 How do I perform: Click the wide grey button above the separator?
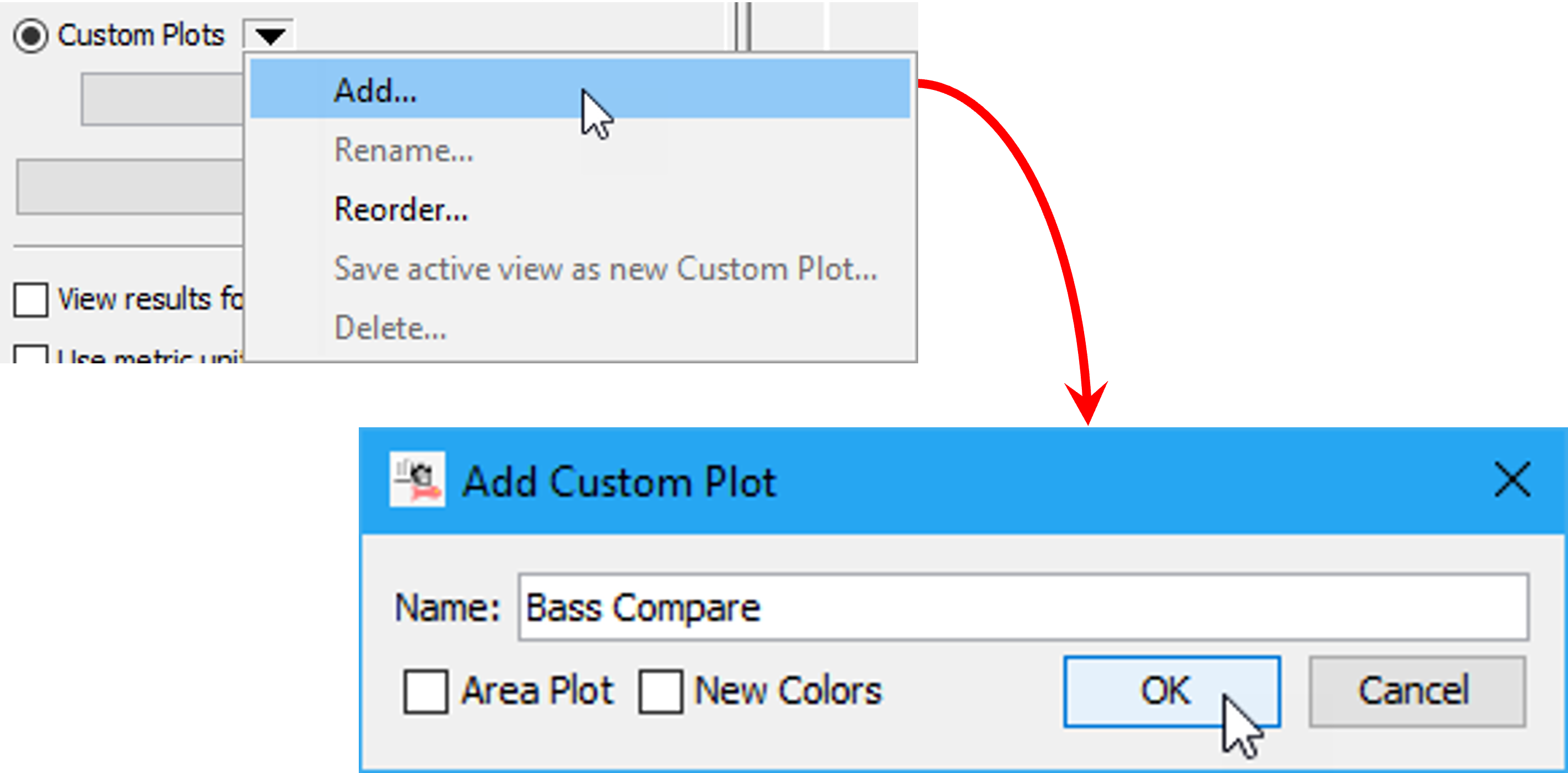(x=129, y=187)
